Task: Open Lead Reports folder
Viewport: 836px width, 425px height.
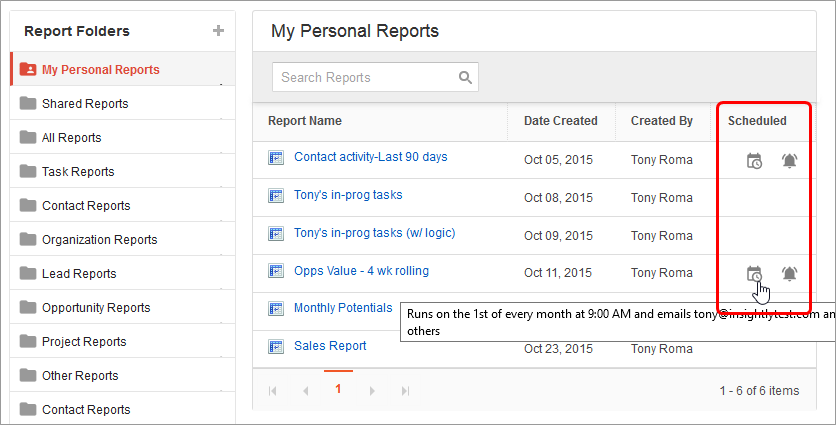Action: 123,274
